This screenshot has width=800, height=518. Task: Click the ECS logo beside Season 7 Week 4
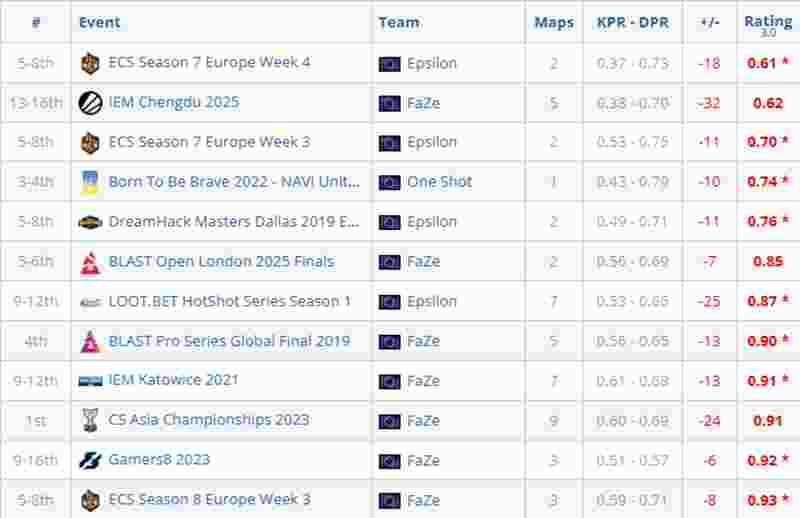click(x=90, y=63)
